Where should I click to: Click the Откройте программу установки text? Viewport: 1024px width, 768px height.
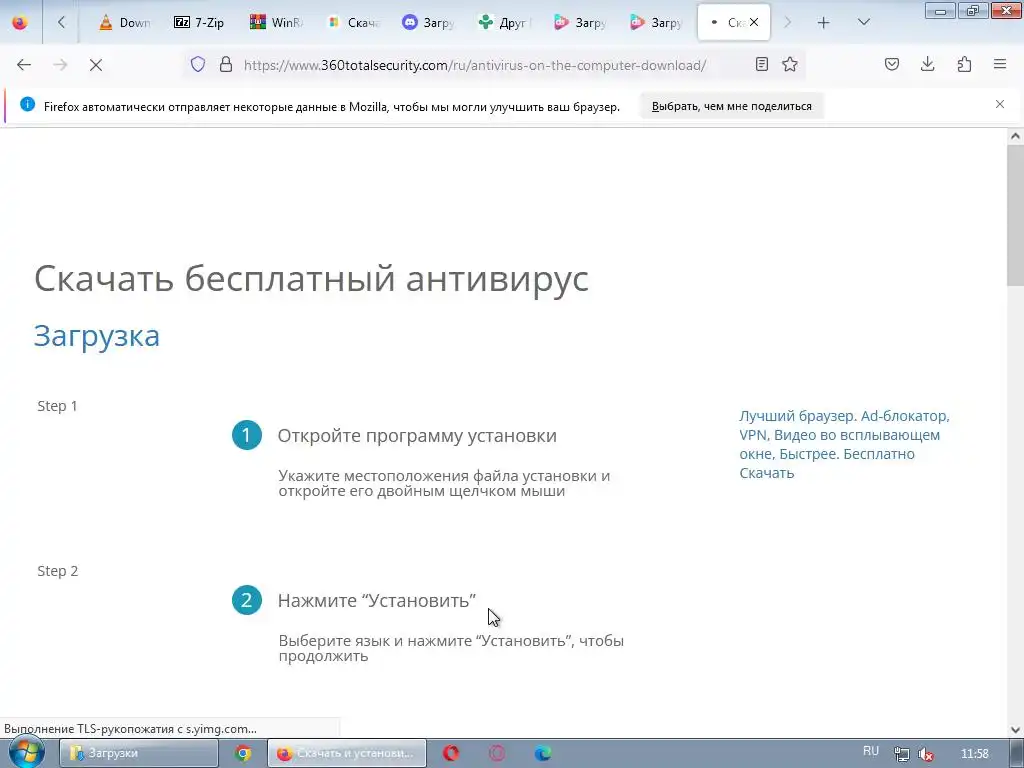[417, 436]
